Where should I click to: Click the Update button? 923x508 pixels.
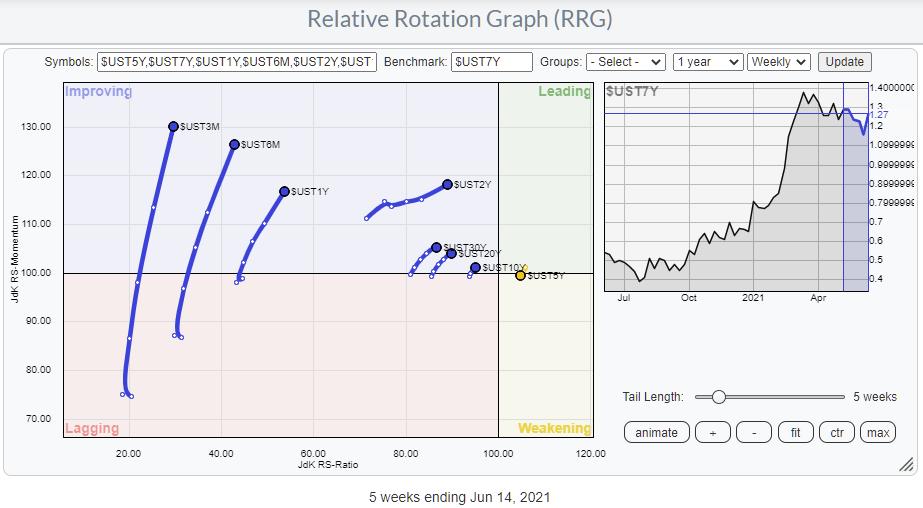844,62
